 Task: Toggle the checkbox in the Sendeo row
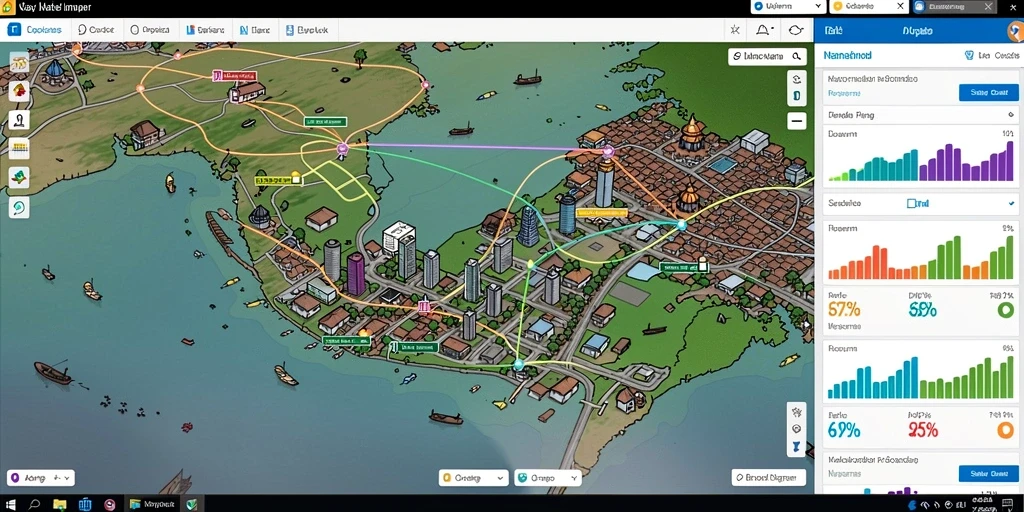tap(912, 204)
